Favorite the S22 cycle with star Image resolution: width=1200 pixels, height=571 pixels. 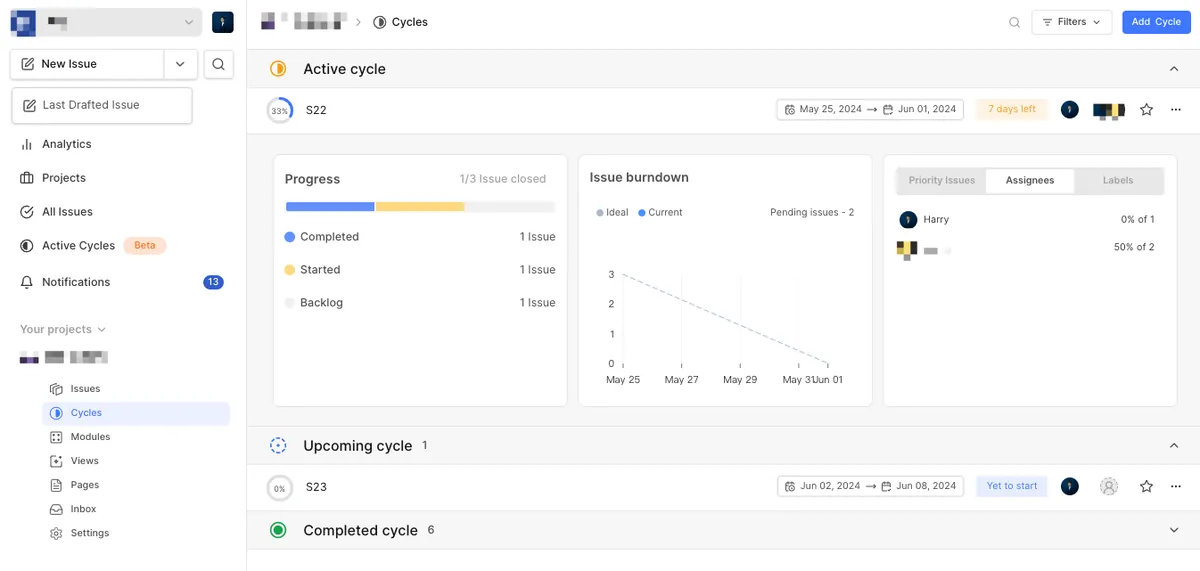pyautogui.click(x=1147, y=110)
